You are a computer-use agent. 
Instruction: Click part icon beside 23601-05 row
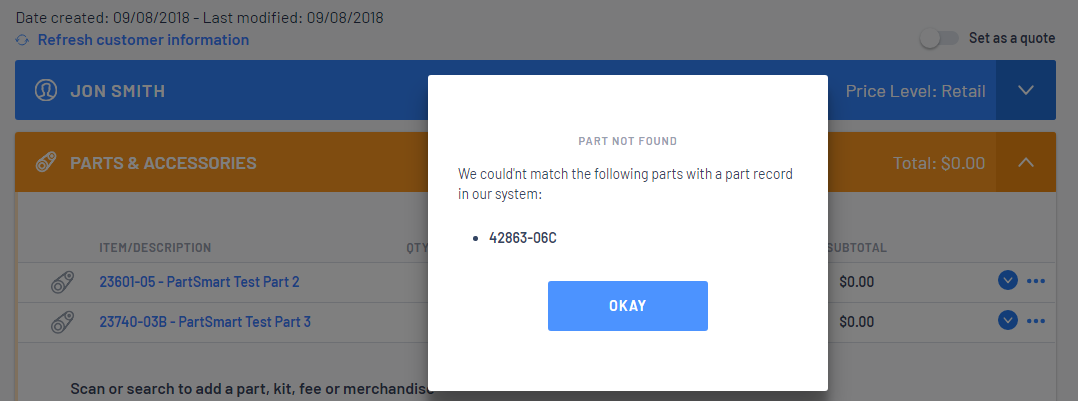tap(63, 282)
